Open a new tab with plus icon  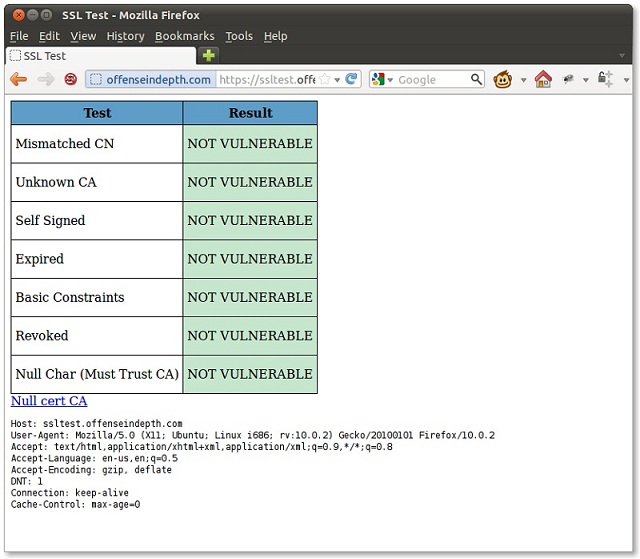pyautogui.click(x=208, y=56)
